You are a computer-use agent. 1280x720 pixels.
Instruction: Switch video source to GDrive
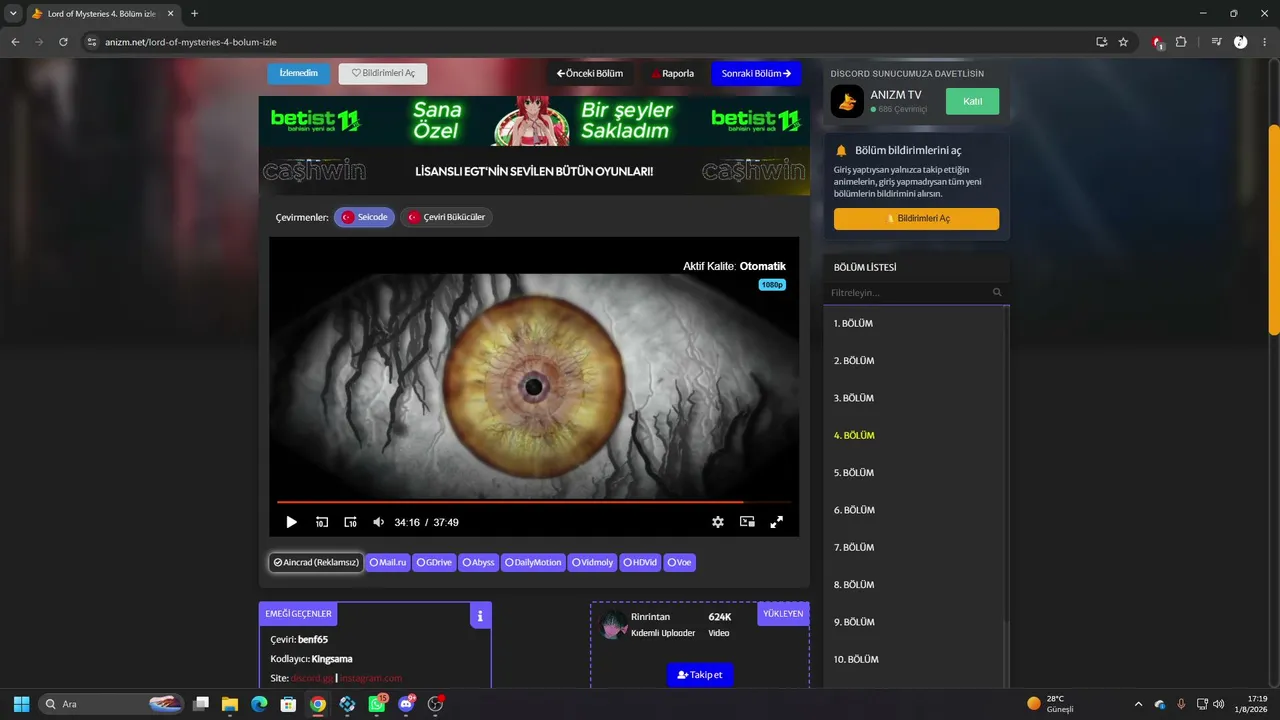pyautogui.click(x=434, y=562)
